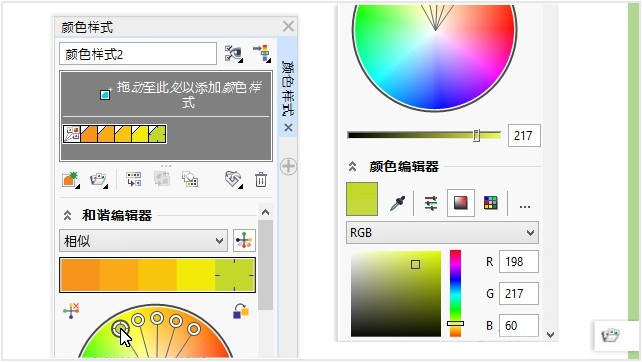Open the import color styles icon
The height and width of the screenshot is (362, 642).
[262, 54]
